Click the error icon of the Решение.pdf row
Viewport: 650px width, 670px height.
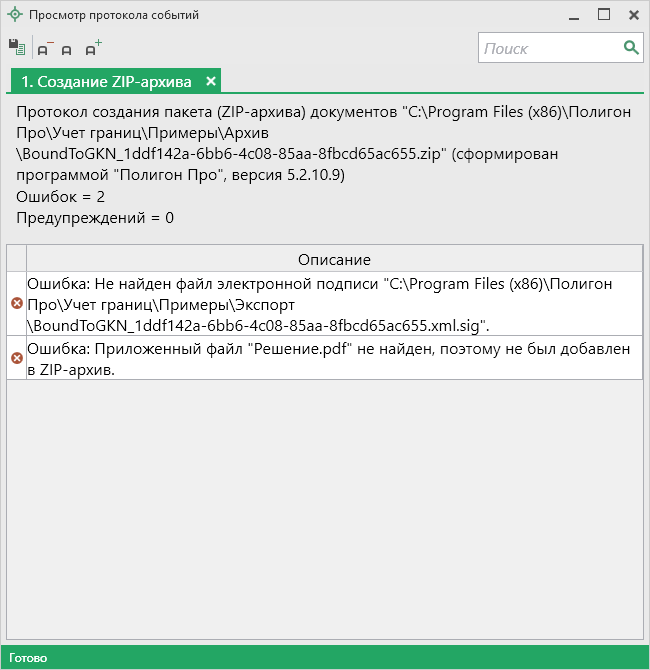click(16, 358)
